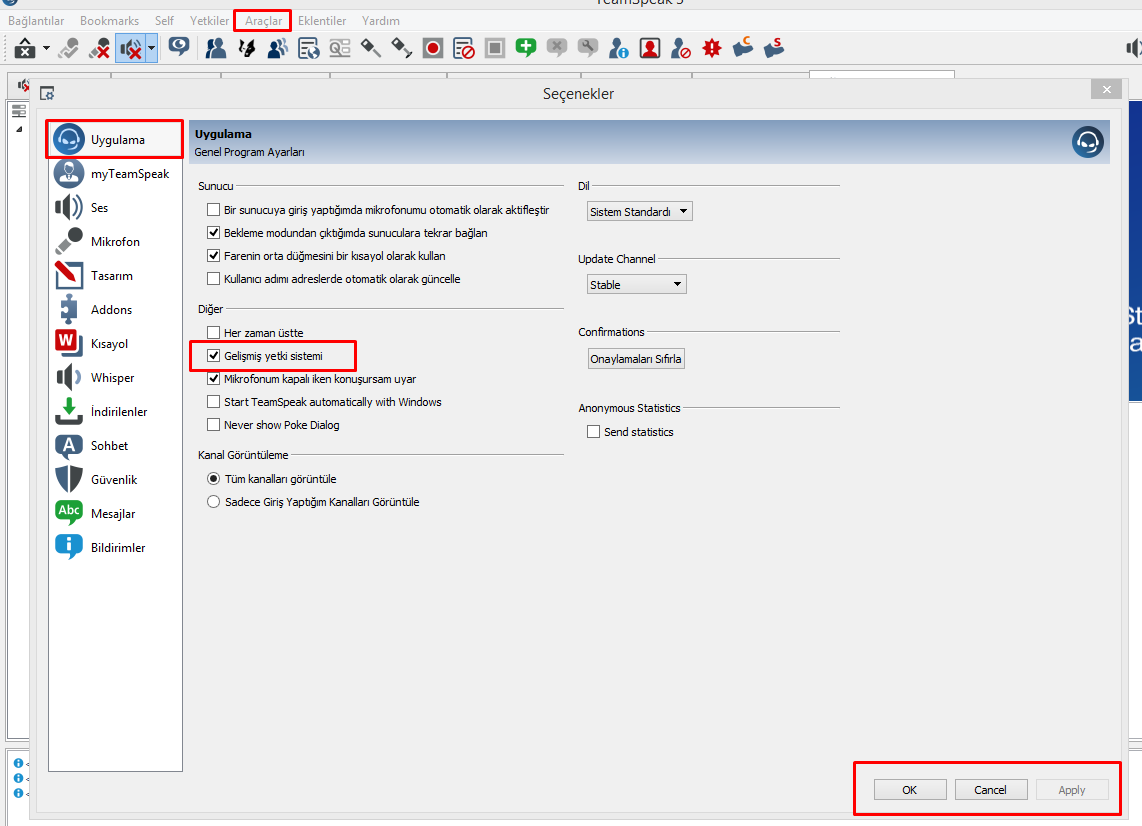Screen dimensions: 1142x826
Task: Toggle the mute speakers toolbar icon
Action: click(x=131, y=48)
